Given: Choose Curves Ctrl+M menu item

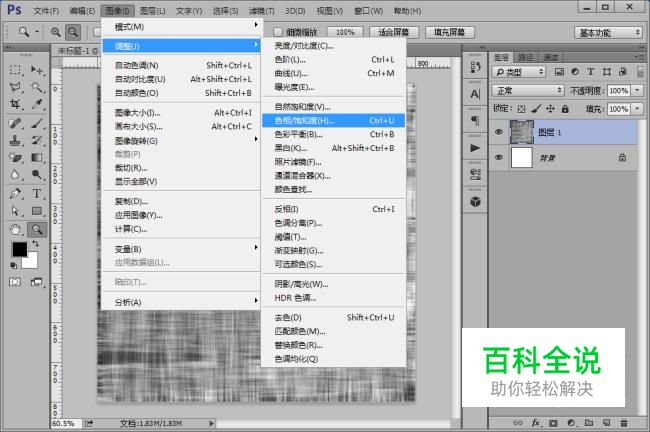Looking at the screenshot, I should pyautogui.click(x=333, y=73).
